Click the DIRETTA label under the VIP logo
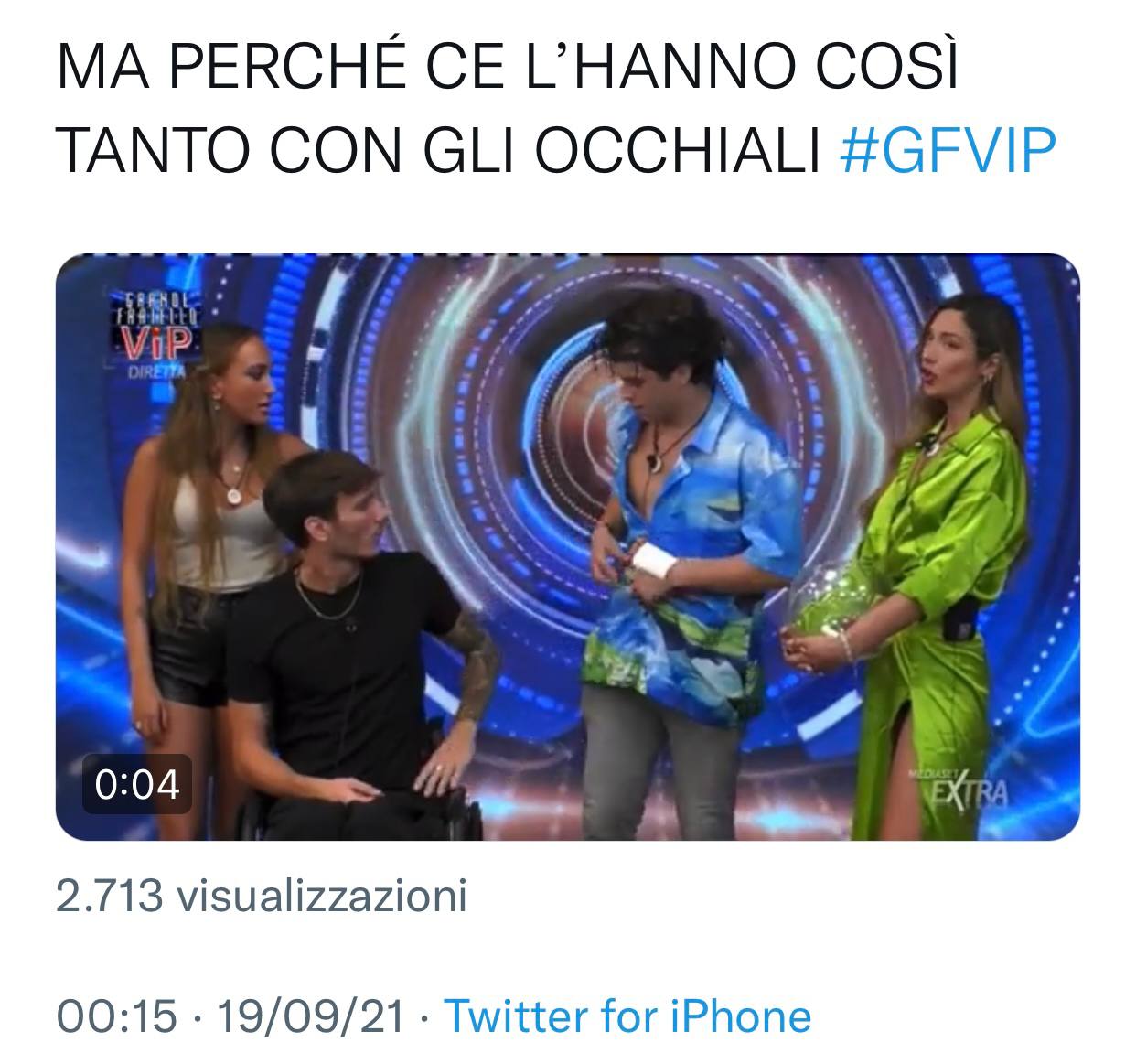The height and width of the screenshot is (1064, 1136). pyautogui.click(x=157, y=372)
